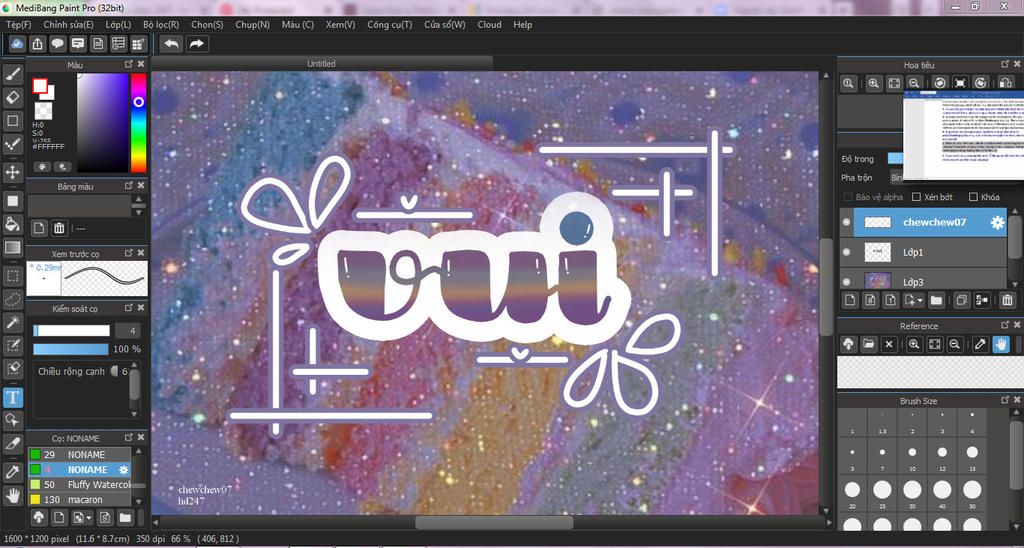Click the Undo arrow in the toolbar
The image size is (1024, 548).
click(172, 44)
